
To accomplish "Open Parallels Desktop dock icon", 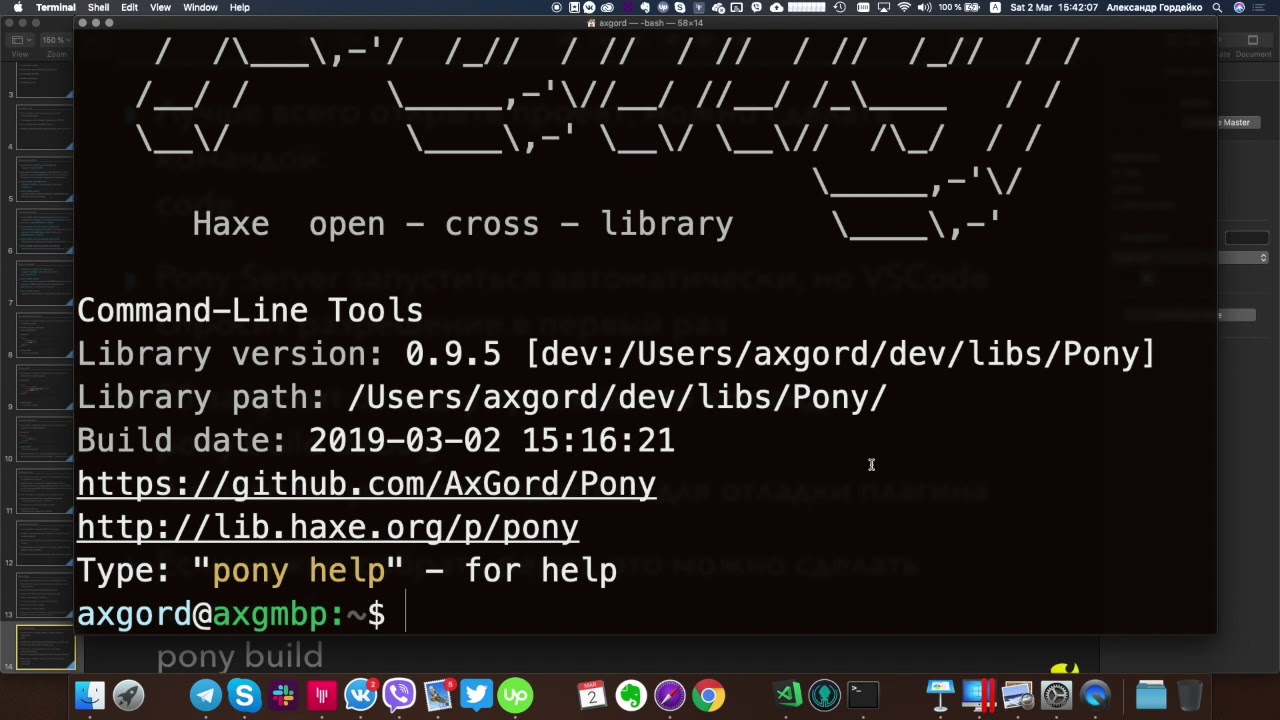I will click(979, 695).
